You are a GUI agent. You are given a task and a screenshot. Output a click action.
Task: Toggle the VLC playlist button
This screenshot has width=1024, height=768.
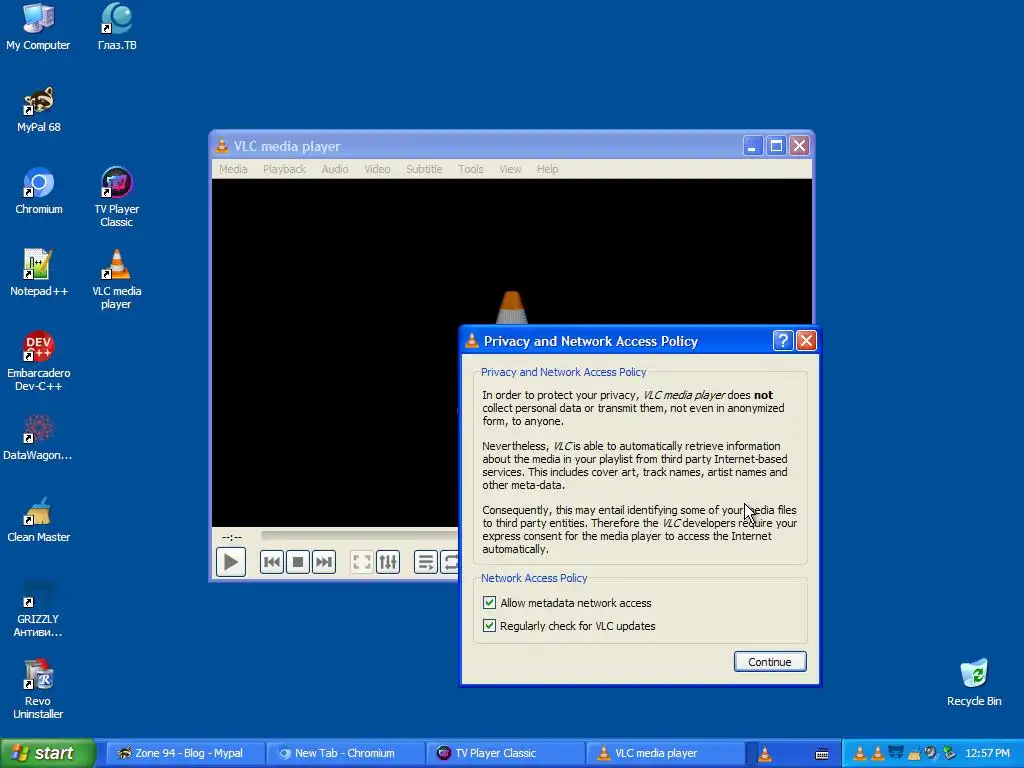[x=426, y=562]
